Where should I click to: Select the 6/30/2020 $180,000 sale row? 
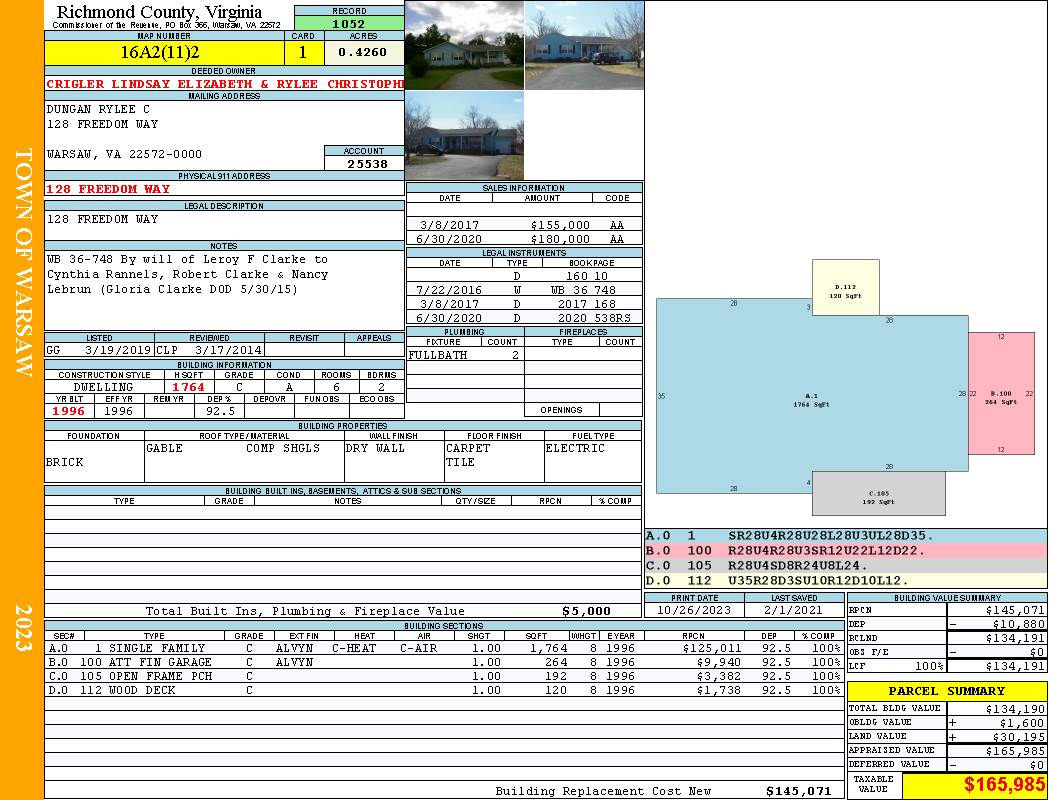point(524,239)
